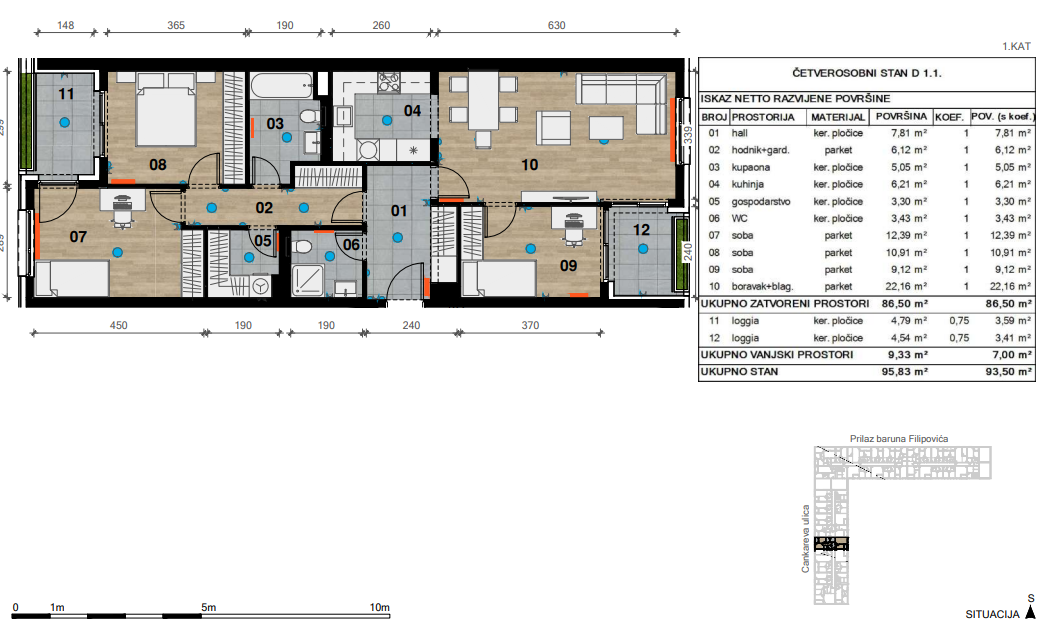
Task: Click the 'hall' row name in the table
Action: coord(740,133)
